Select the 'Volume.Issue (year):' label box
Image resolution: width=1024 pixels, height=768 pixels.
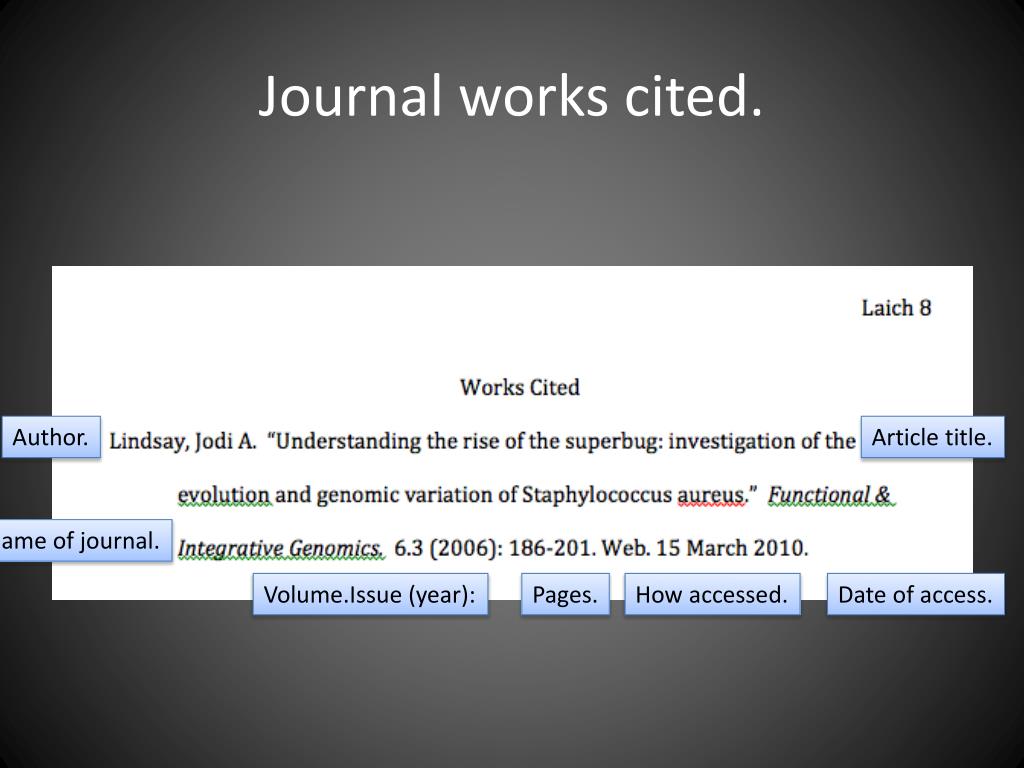370,594
